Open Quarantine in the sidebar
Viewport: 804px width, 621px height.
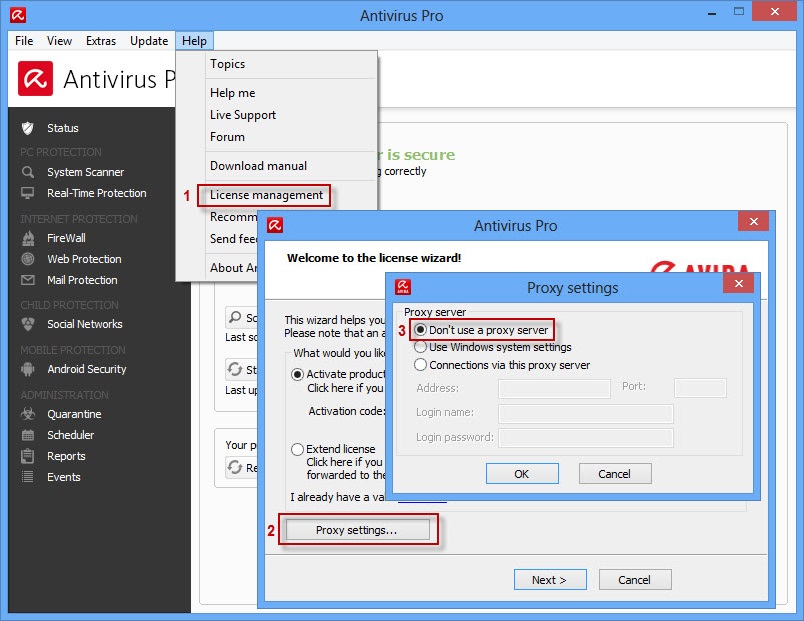74,414
